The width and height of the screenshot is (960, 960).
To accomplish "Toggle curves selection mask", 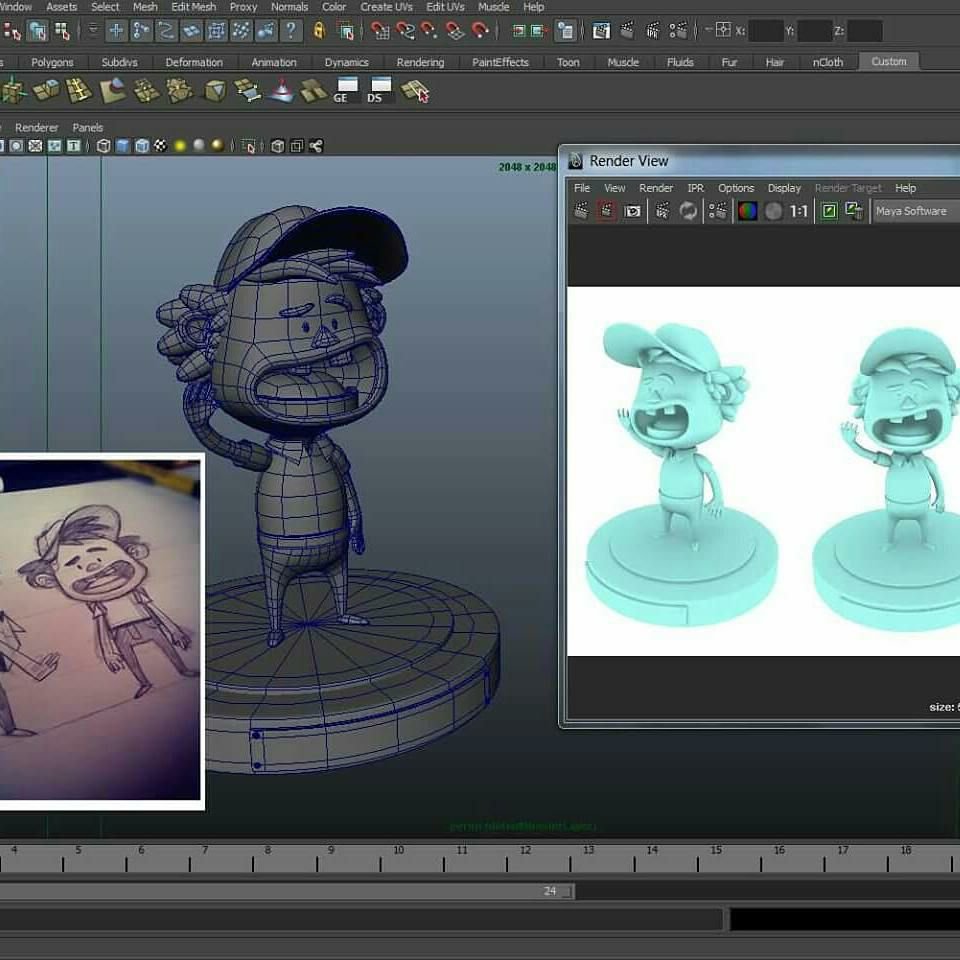I will [166, 31].
